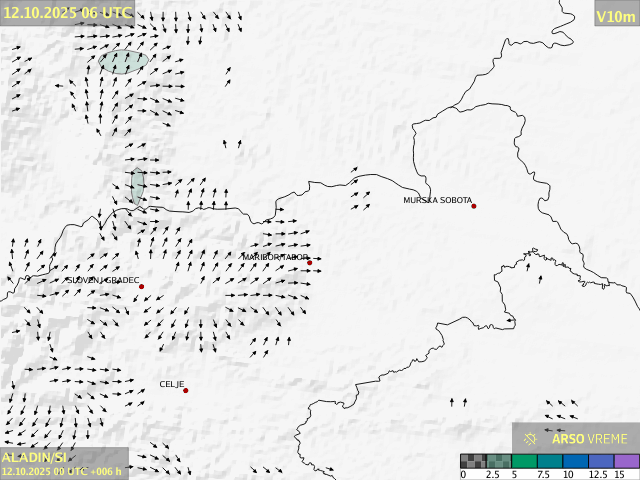Click the ALADIN/SI model label
This screenshot has height=480, width=640.
(34, 457)
